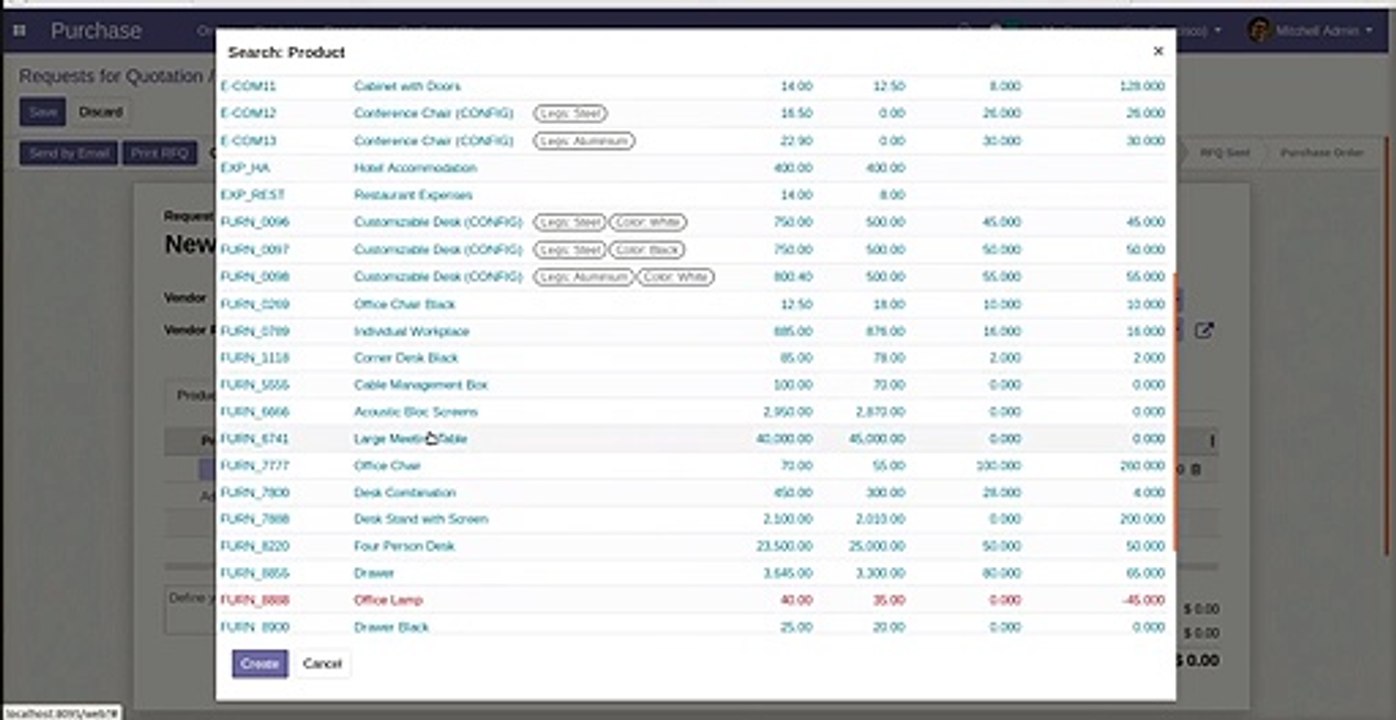
Task: Select product Cabinet with Doors
Action: coord(407,87)
